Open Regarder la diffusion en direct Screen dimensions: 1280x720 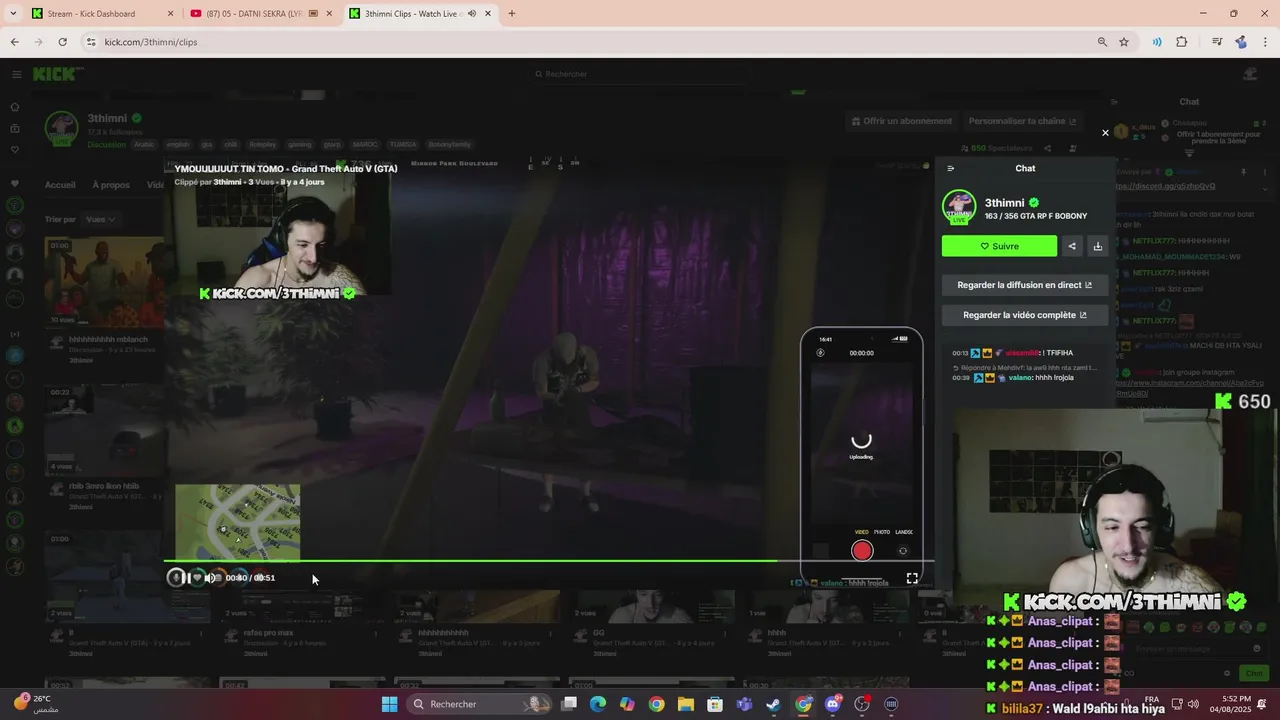pyautogui.click(x=1025, y=285)
